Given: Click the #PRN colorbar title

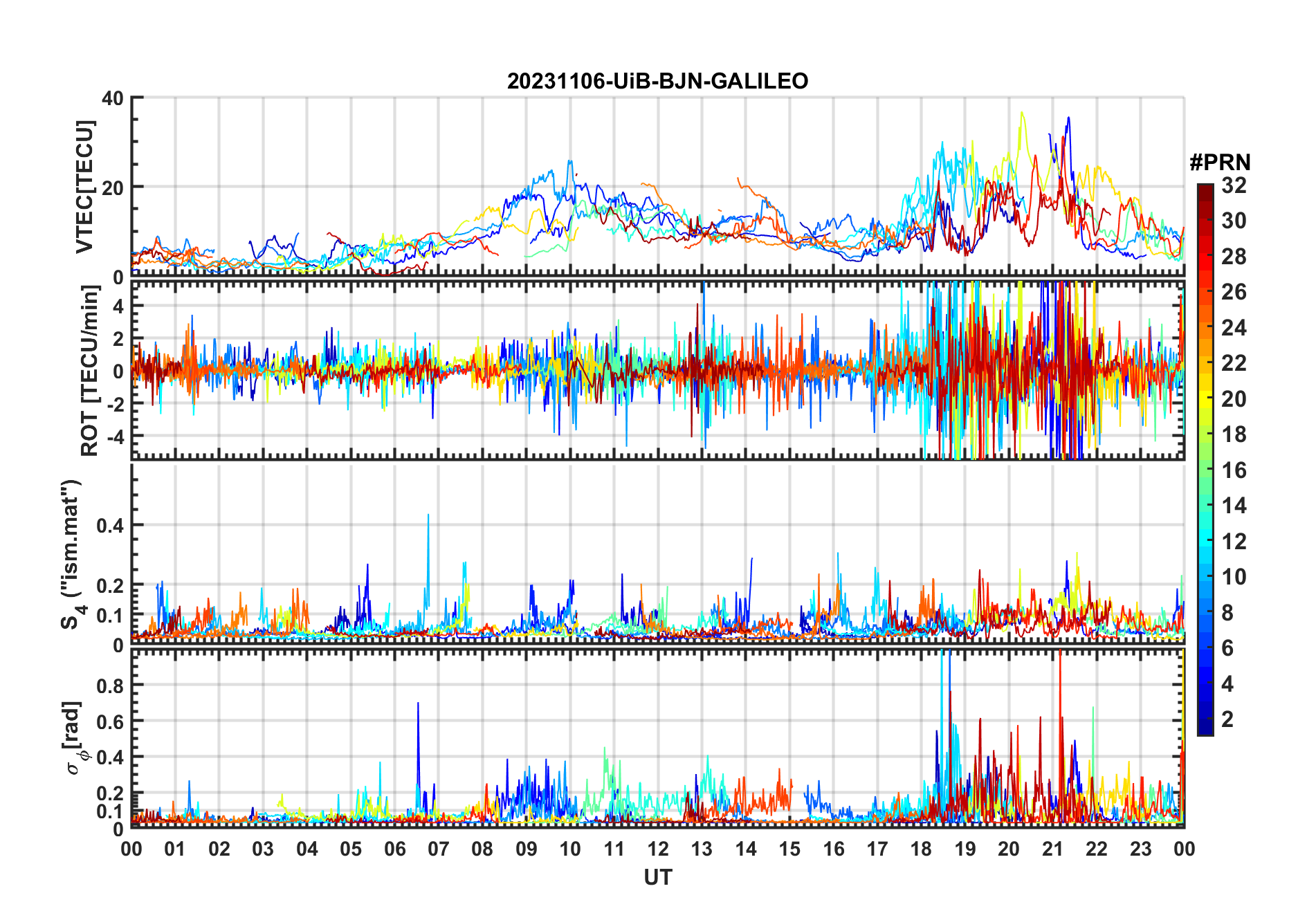Looking at the screenshot, I should (1220, 163).
